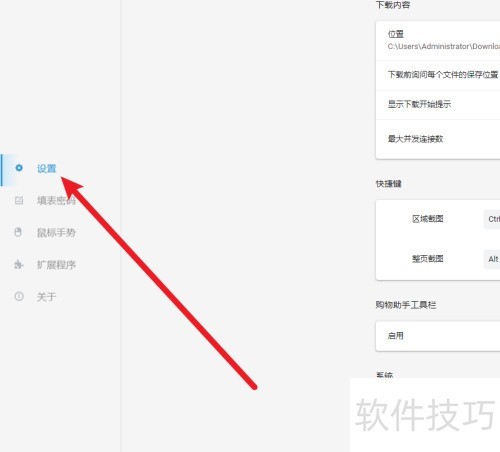Click the 区域截图 shortcut label
Screen dimensions: 500x452
428,219
